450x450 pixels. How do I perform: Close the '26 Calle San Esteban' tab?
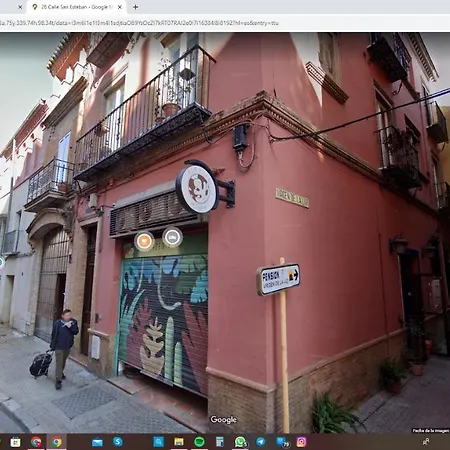(x=120, y=7)
